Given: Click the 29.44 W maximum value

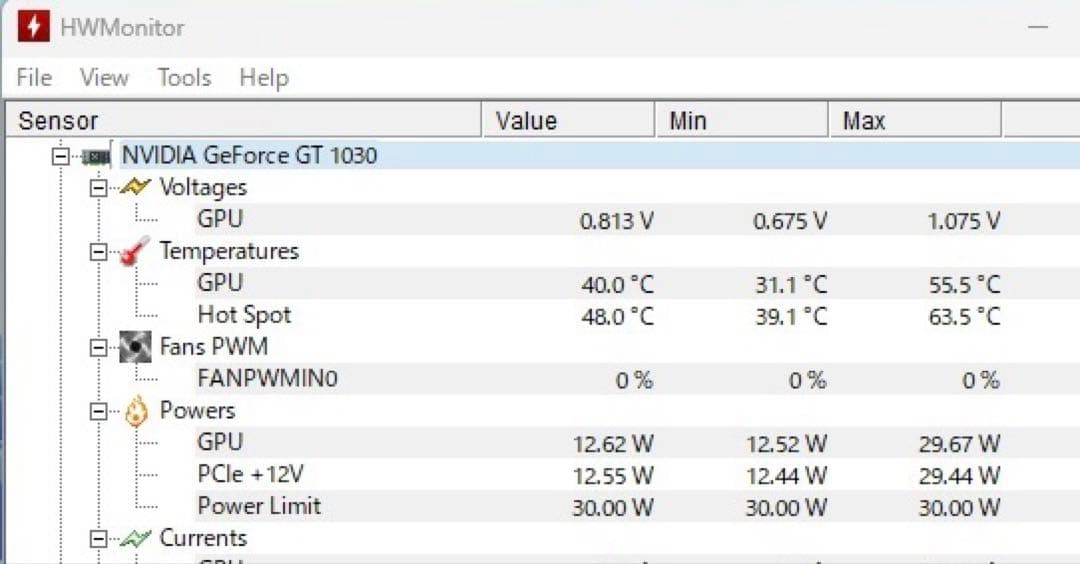Looking at the screenshot, I should click(959, 476).
